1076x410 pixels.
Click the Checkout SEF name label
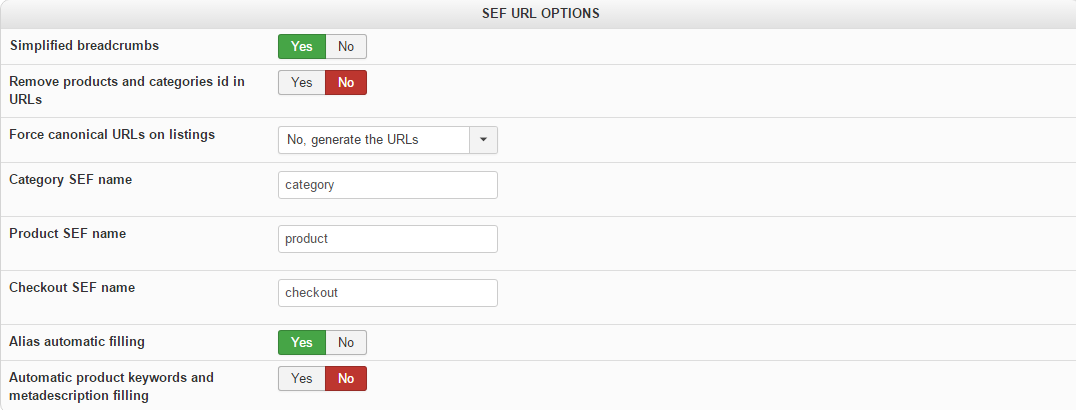point(72,287)
